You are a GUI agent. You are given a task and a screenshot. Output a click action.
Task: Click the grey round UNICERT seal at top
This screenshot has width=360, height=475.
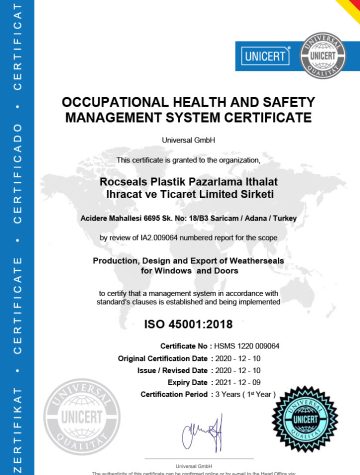322,56
